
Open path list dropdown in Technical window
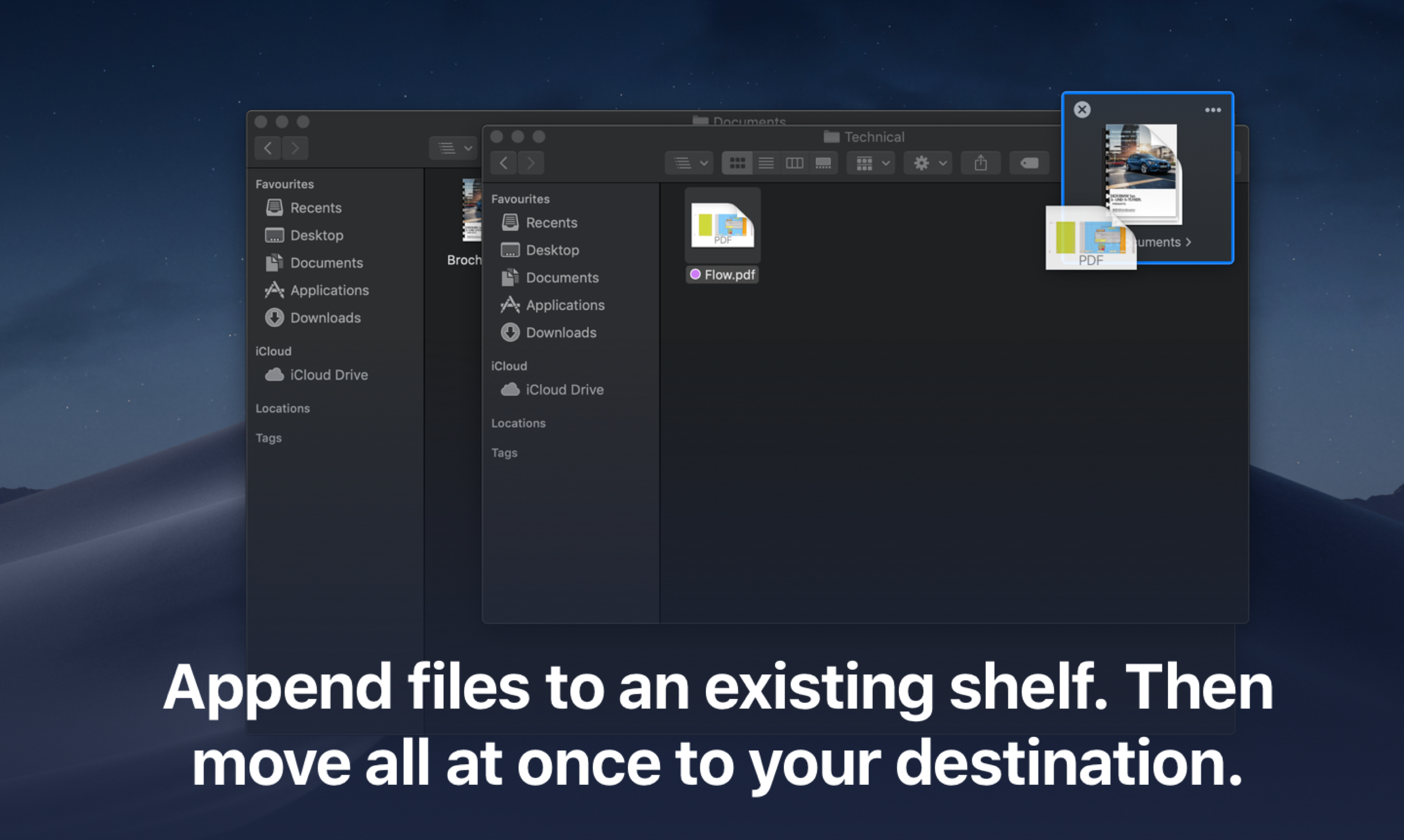[x=689, y=163]
